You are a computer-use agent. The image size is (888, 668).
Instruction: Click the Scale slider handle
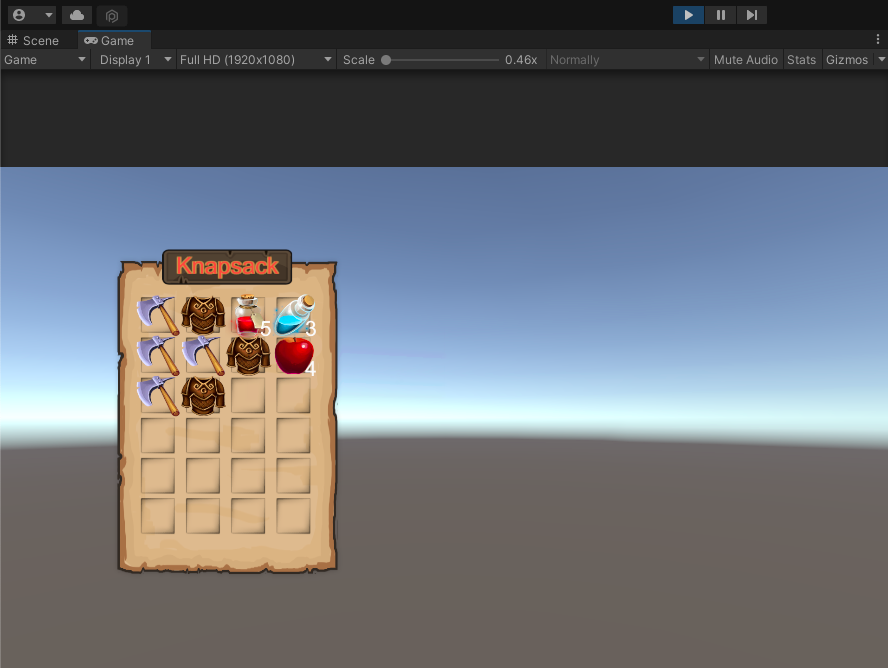(x=386, y=60)
